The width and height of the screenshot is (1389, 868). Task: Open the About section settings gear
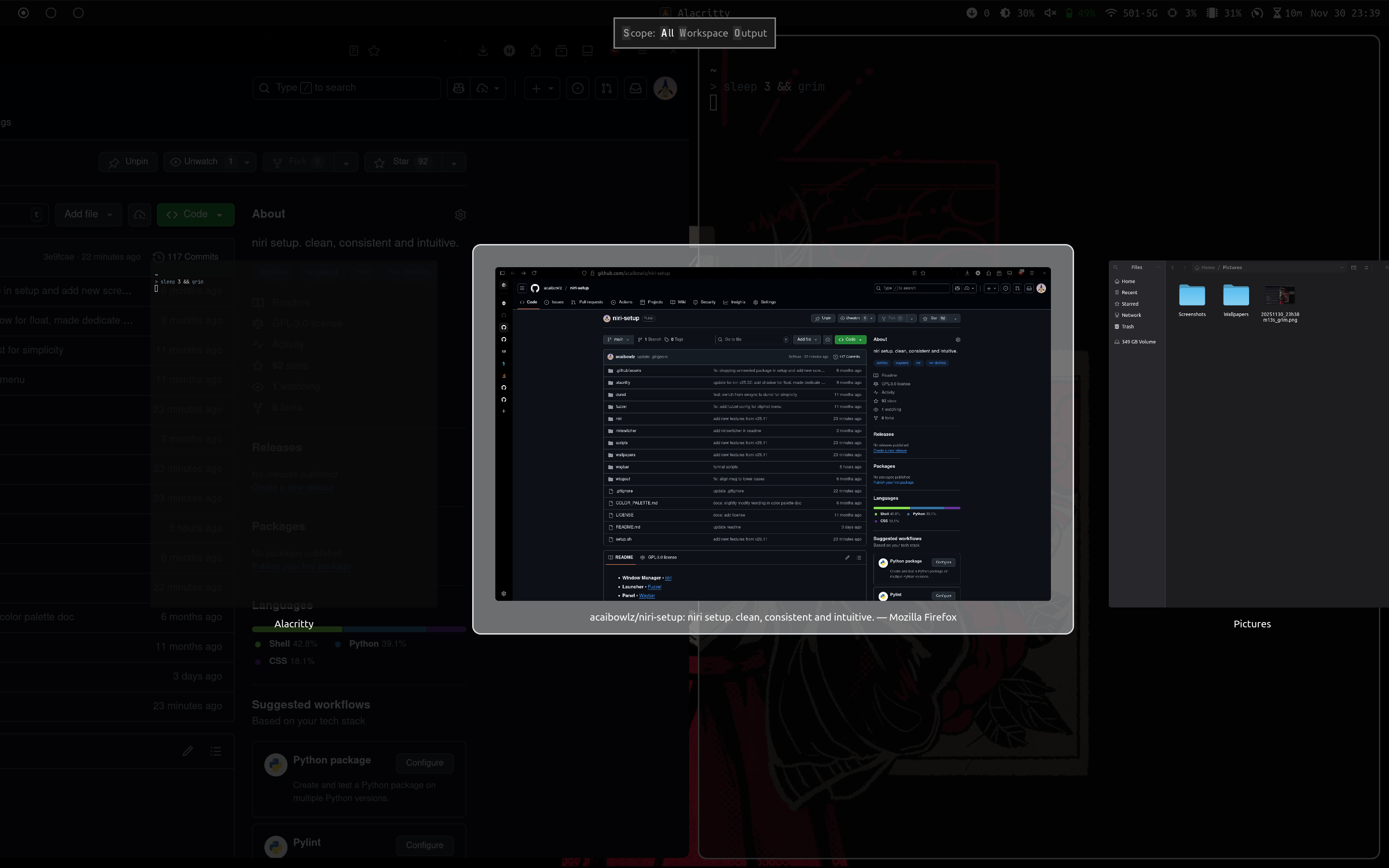coord(461,215)
